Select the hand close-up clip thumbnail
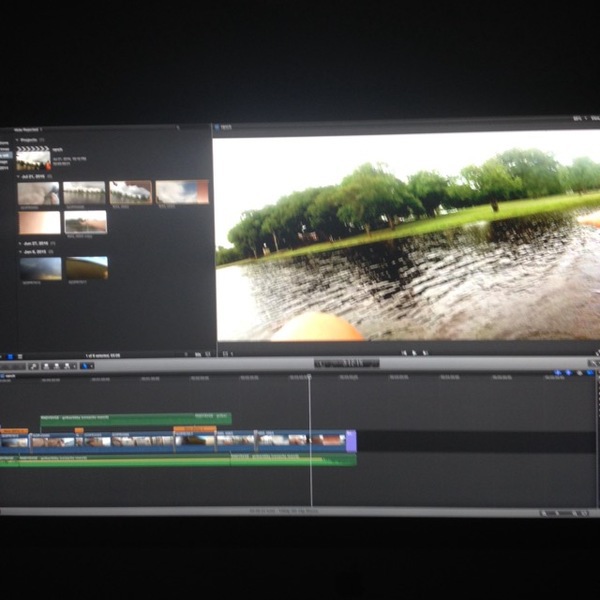This screenshot has width=600, height=600. click(x=38, y=194)
